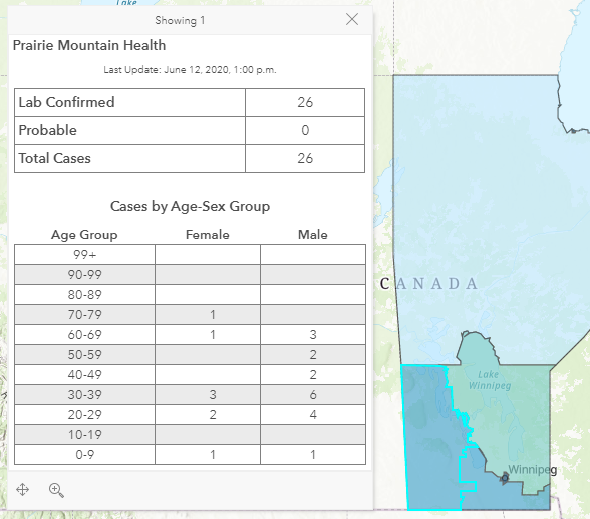The height and width of the screenshot is (519, 590).
Task: Click the Total Cases value 26
Action: tap(305, 158)
